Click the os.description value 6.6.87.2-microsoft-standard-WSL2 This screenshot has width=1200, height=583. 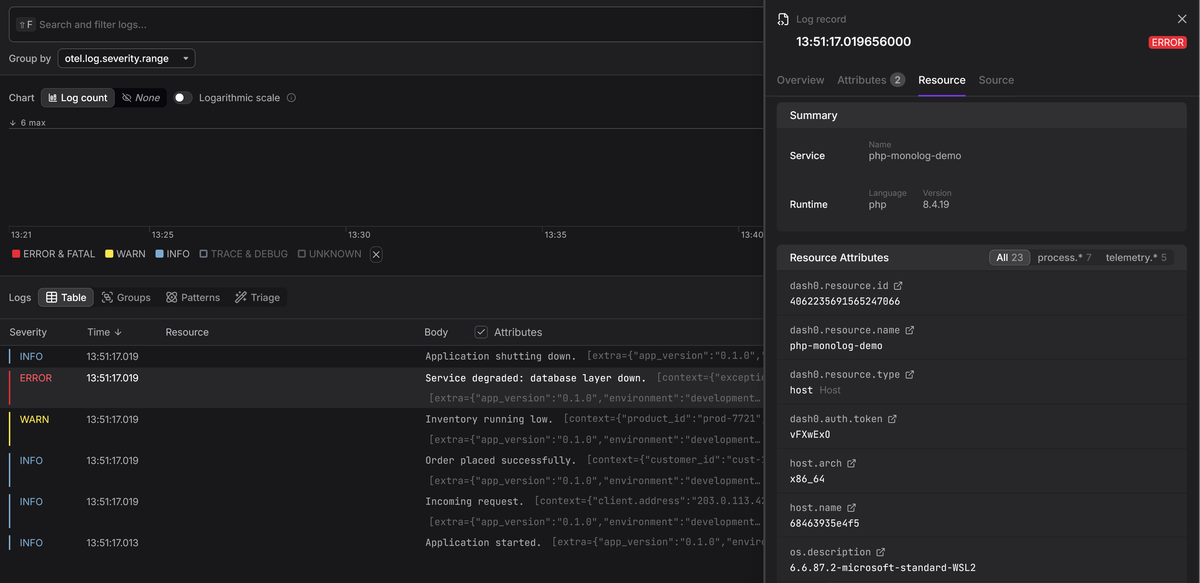(x=883, y=567)
